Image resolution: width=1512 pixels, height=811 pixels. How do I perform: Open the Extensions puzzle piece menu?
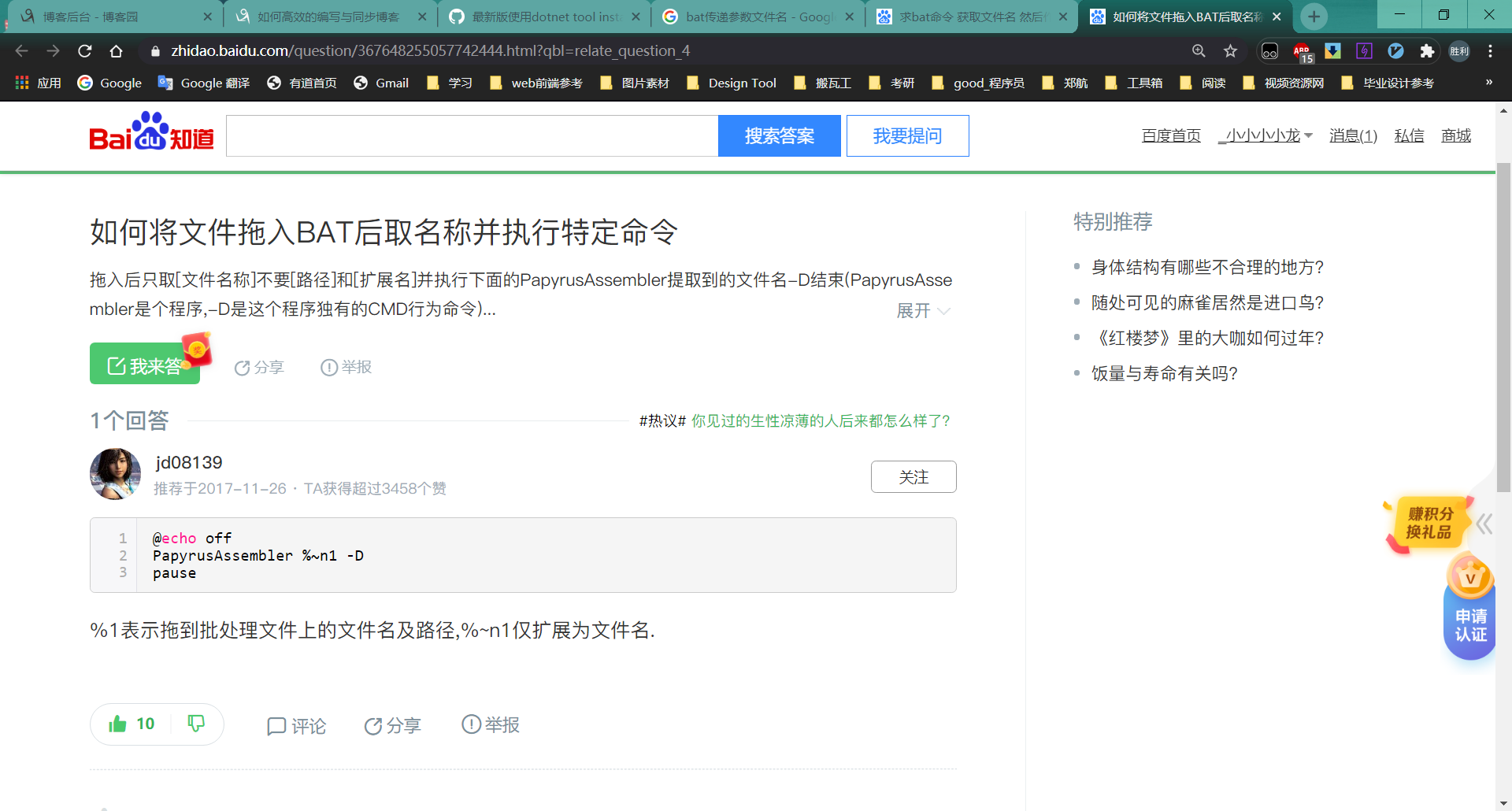(1427, 51)
